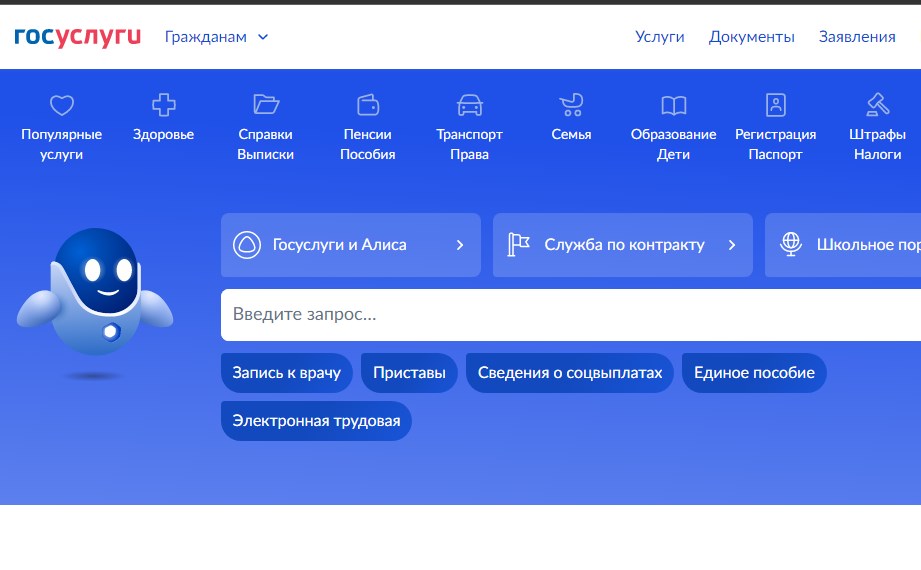
Task: Select the gavel icon for Штрафы Налоги
Action: pyautogui.click(x=878, y=105)
